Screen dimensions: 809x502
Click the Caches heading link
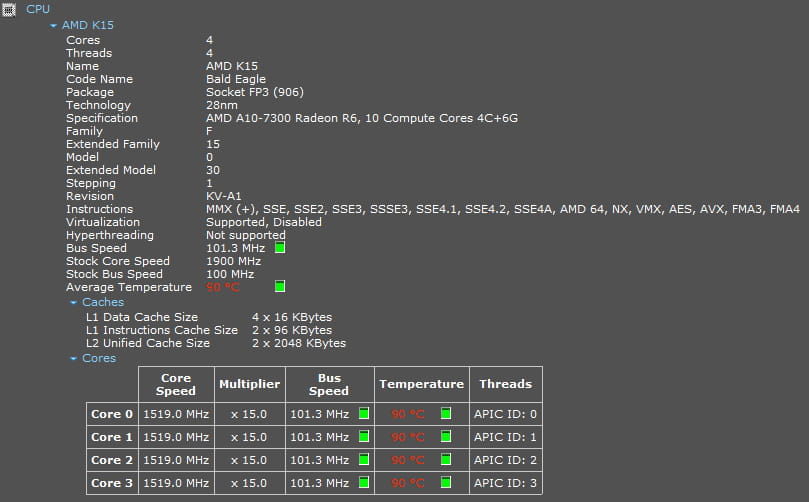coord(103,302)
